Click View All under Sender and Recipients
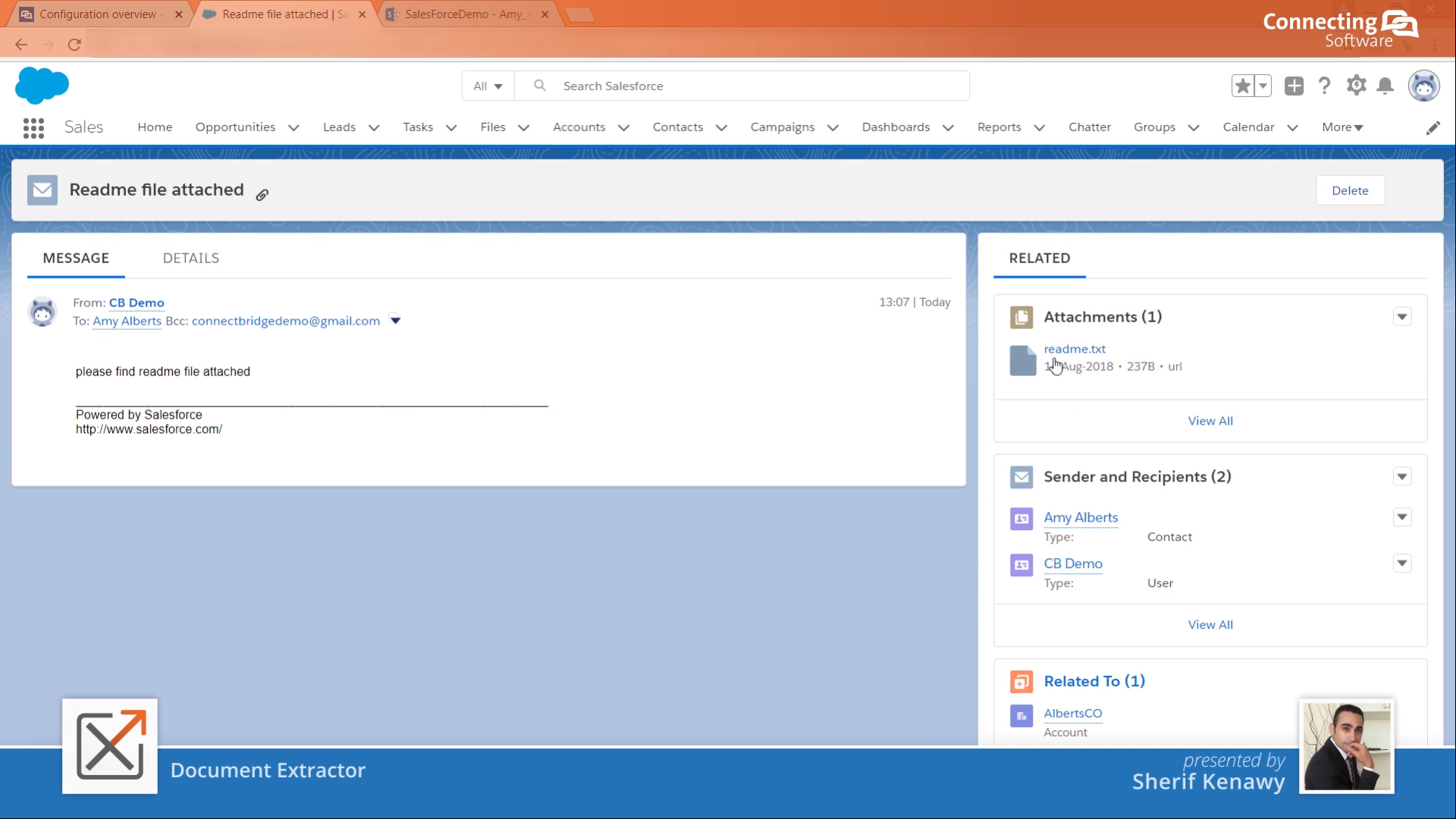1456x819 pixels. pyautogui.click(x=1210, y=624)
